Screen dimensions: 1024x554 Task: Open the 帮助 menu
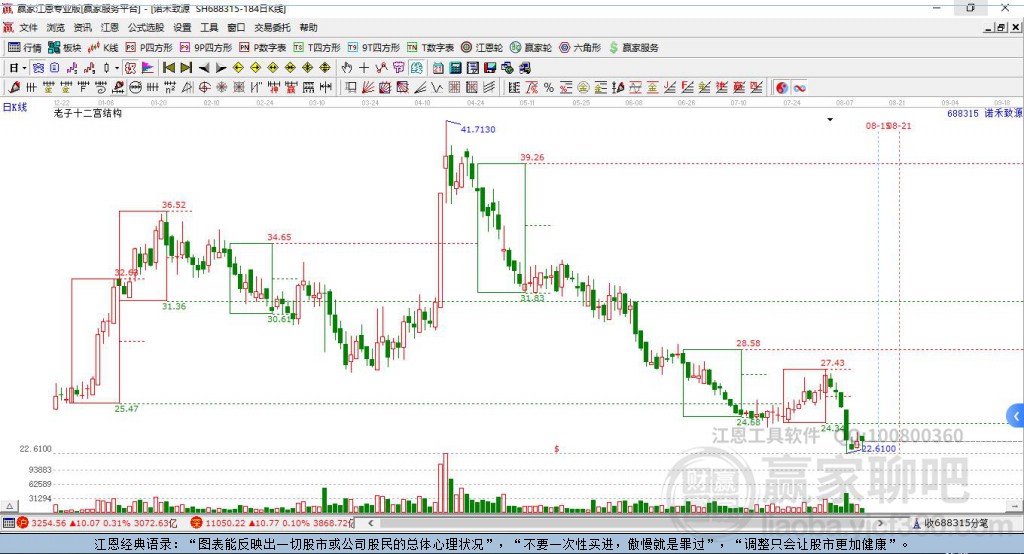(x=308, y=27)
